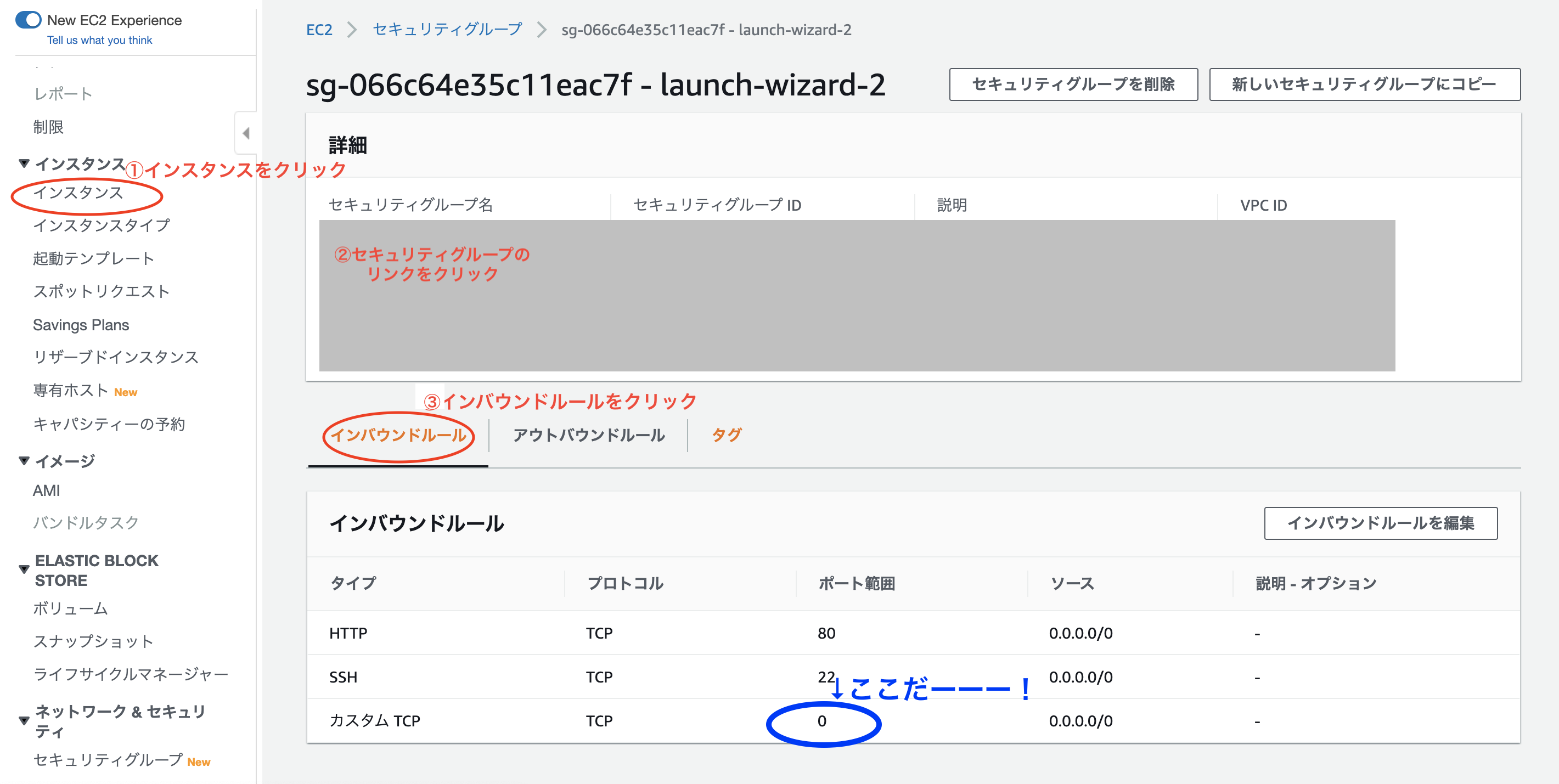Open レポート in the sidebar
The width and height of the screenshot is (1559, 784).
63,94
